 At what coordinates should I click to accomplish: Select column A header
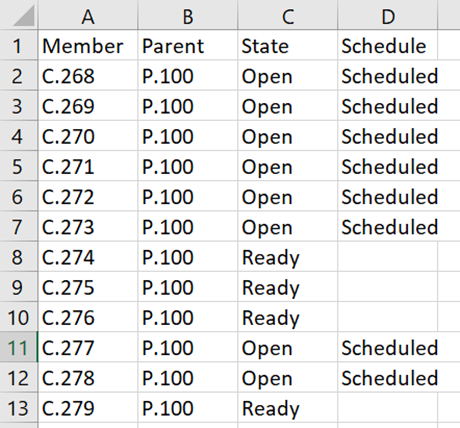88,15
